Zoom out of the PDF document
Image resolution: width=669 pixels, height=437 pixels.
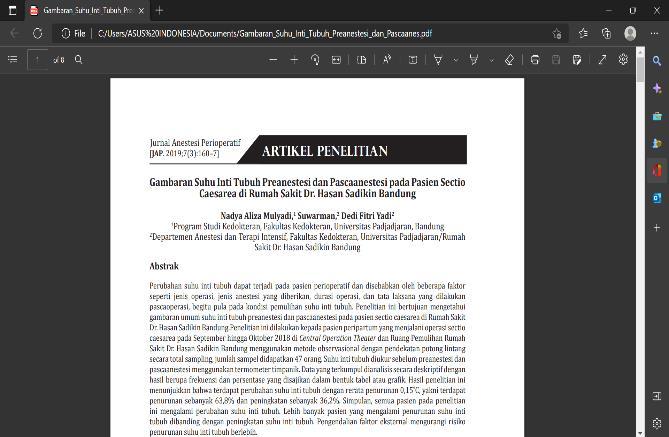273,60
